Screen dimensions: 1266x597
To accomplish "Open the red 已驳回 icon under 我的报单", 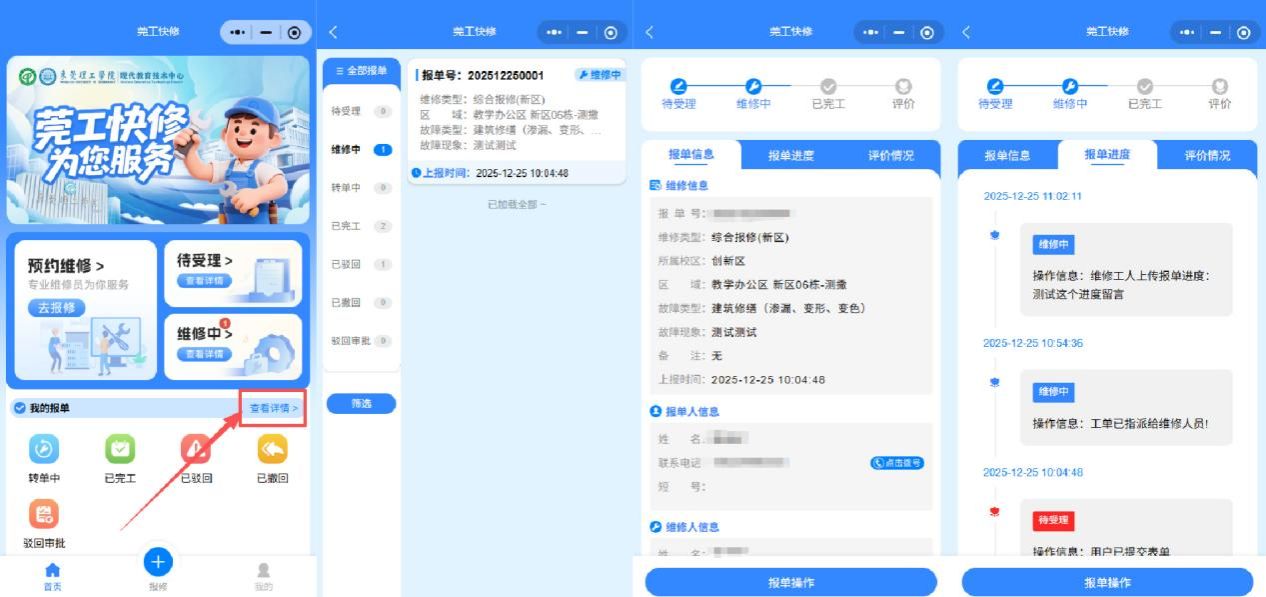I will pyautogui.click(x=196, y=450).
